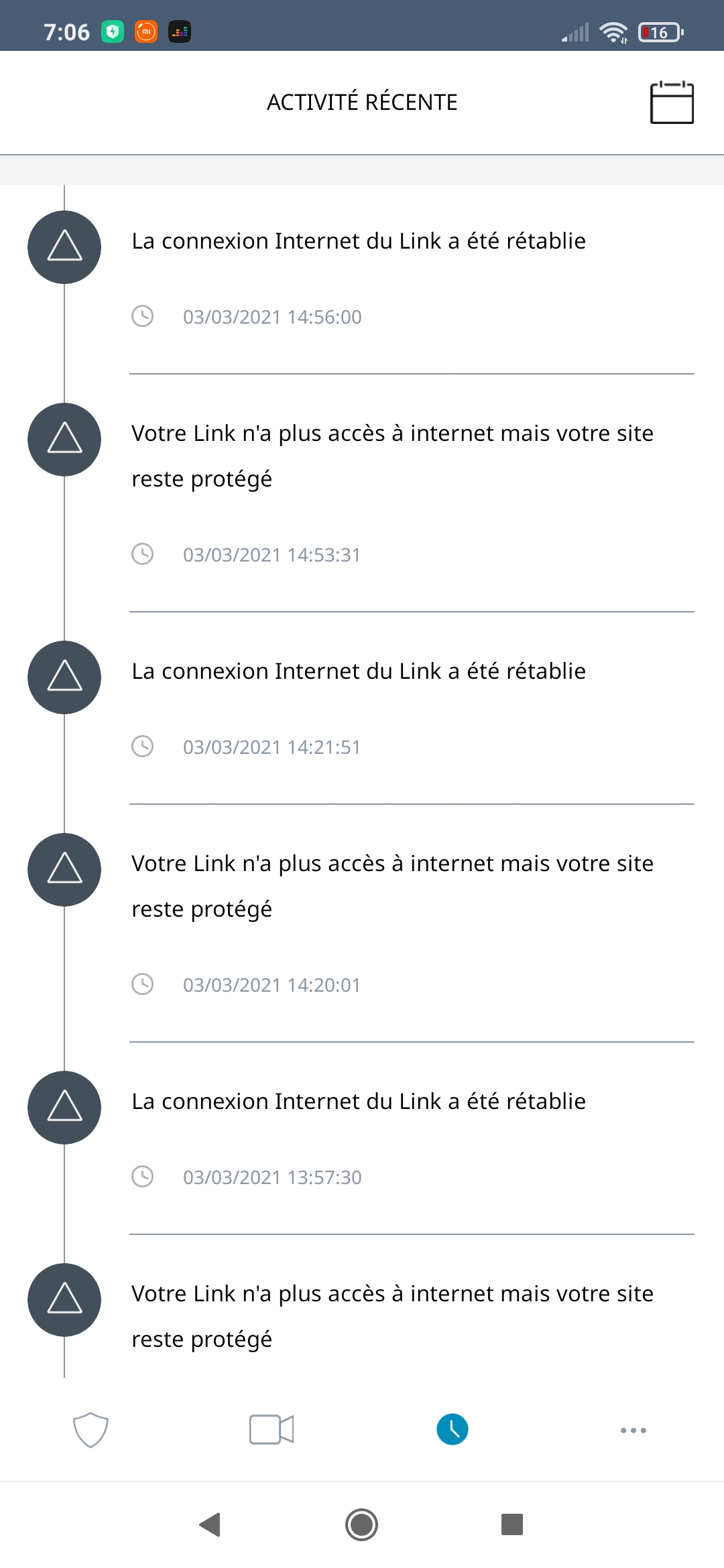Tap the ACTIVITÉ RÉCENTE header title
Image resolution: width=724 pixels, height=1568 pixels.
tap(362, 103)
